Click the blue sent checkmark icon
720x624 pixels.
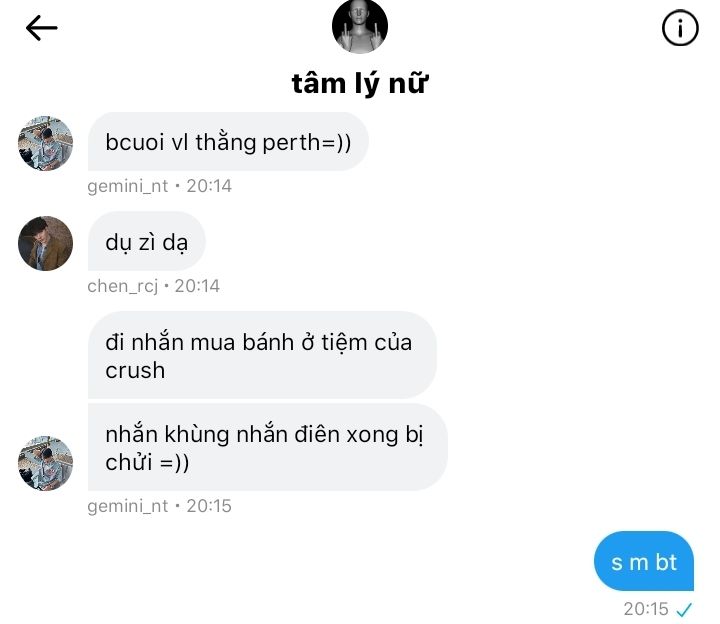click(685, 609)
